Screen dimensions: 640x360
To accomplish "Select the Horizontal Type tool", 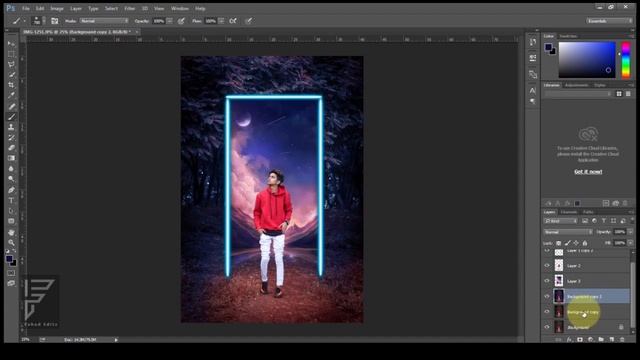I will pyautogui.click(x=11, y=200).
